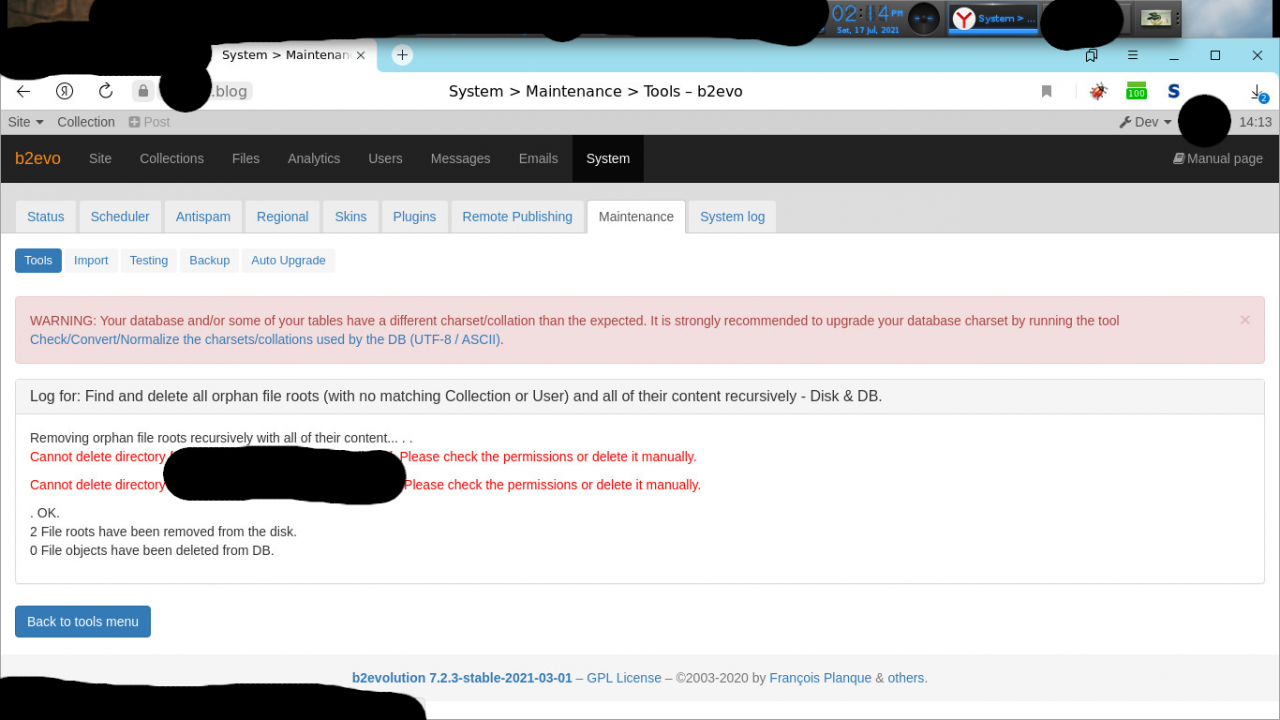The height and width of the screenshot is (720, 1280).
Task: Open the Analytics section
Action: (314, 158)
